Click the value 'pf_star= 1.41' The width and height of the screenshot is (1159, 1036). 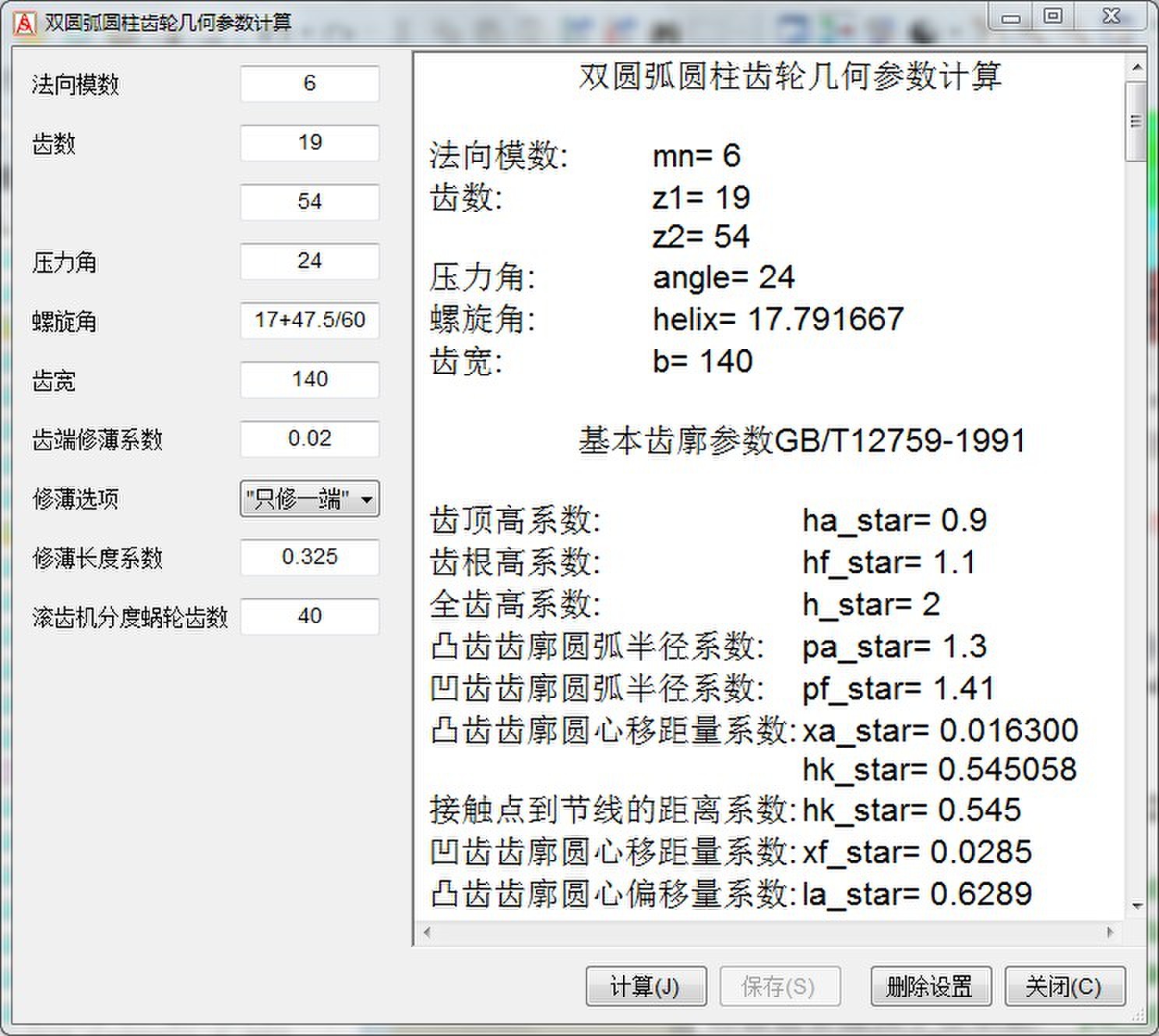point(898,689)
